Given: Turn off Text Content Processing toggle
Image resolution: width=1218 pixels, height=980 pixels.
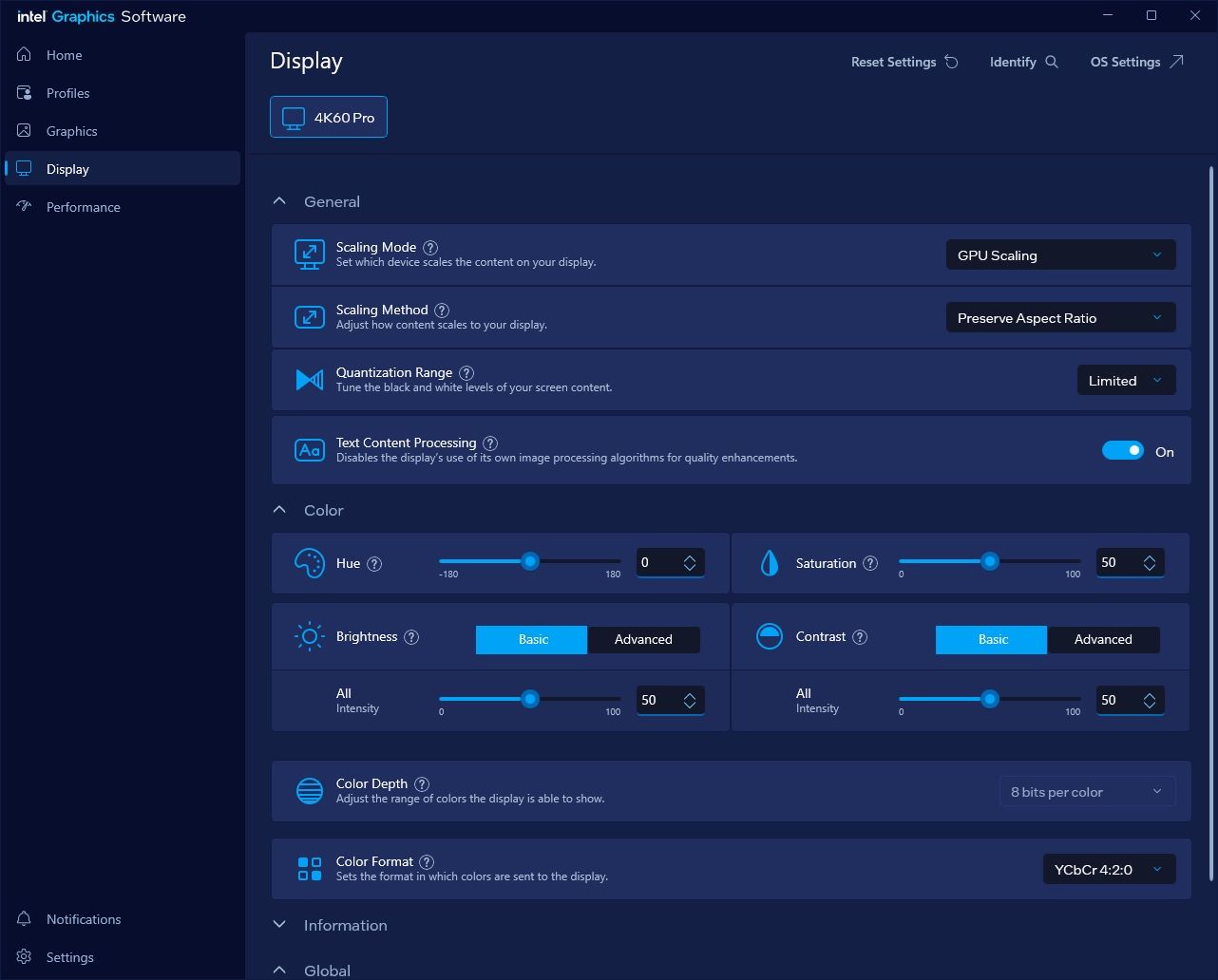Looking at the screenshot, I should coord(1123,451).
